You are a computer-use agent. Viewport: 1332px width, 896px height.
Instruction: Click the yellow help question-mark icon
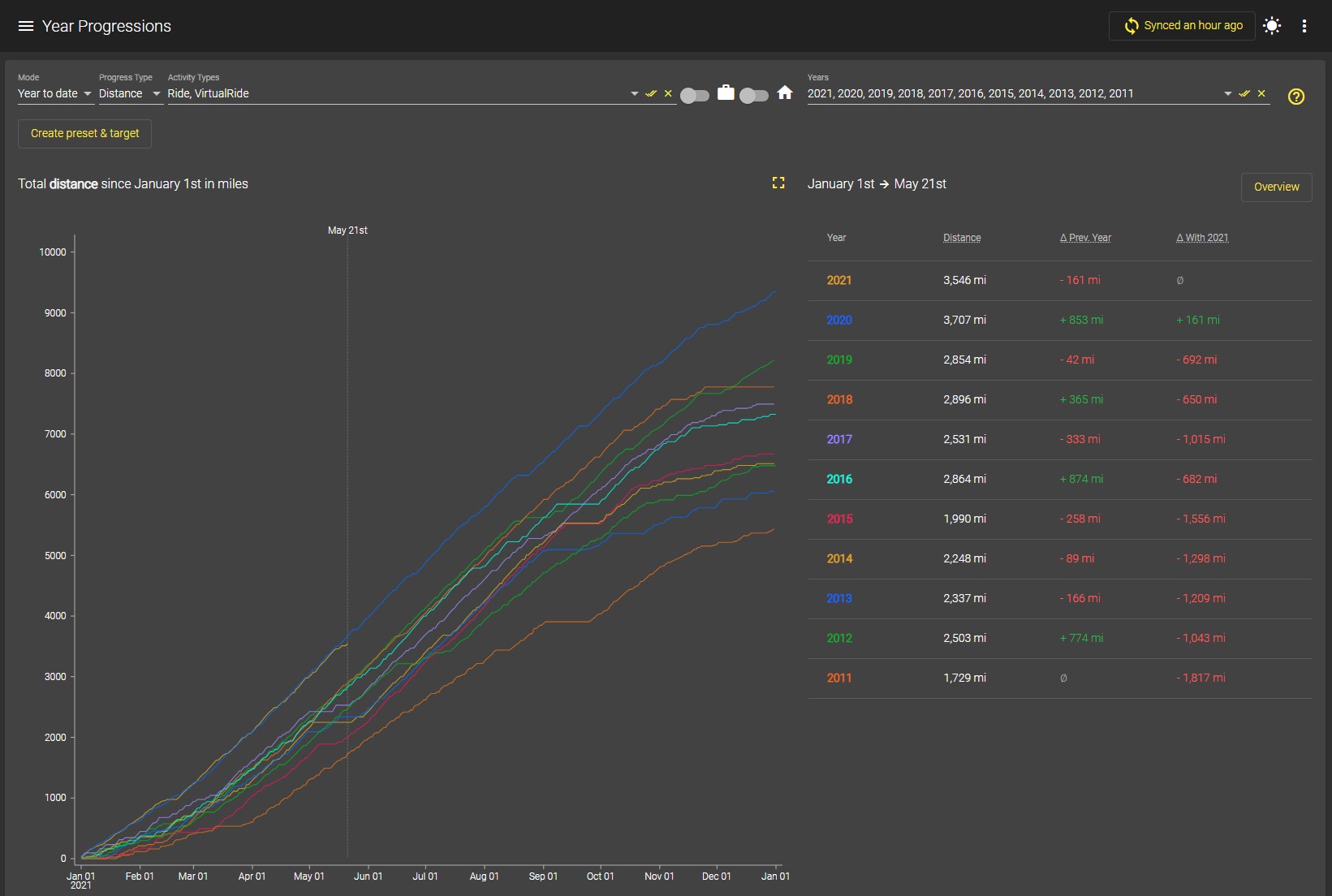1296,97
